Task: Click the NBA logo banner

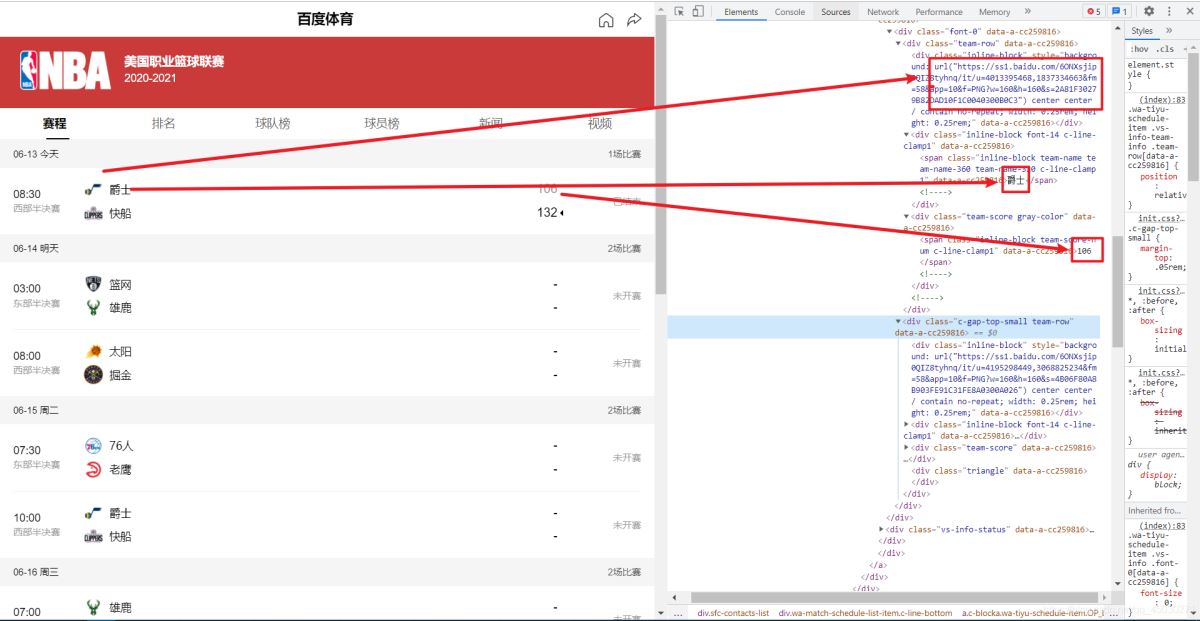Action: click(65, 72)
